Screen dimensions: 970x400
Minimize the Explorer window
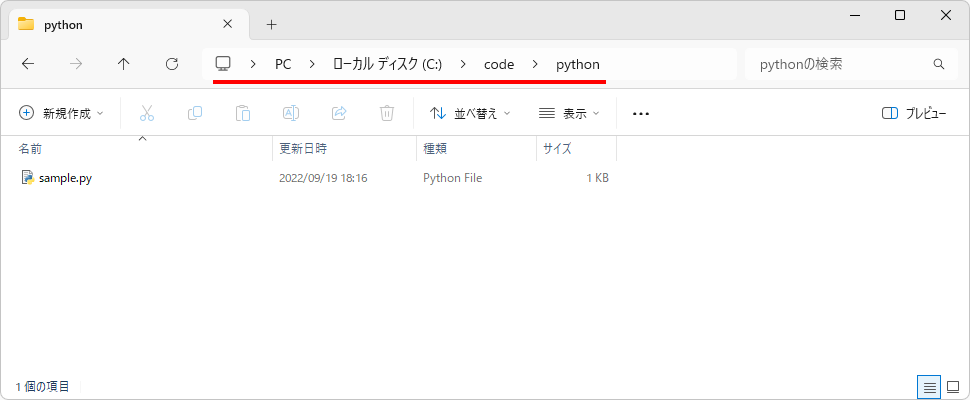[x=854, y=15]
